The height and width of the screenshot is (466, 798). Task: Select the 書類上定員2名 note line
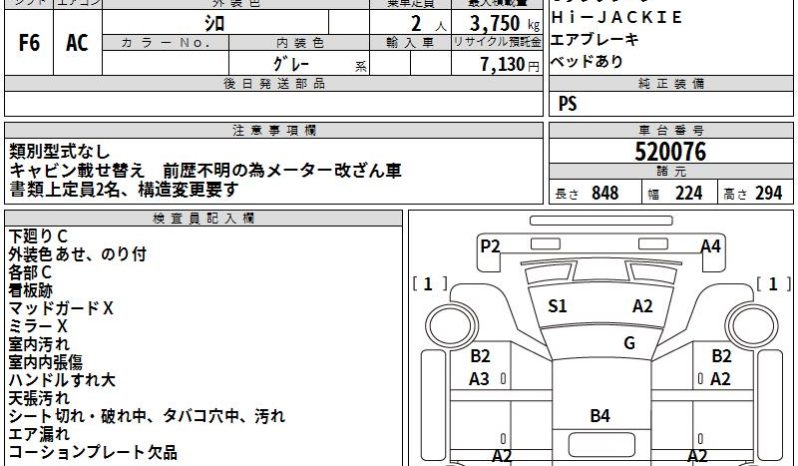(x=124, y=190)
